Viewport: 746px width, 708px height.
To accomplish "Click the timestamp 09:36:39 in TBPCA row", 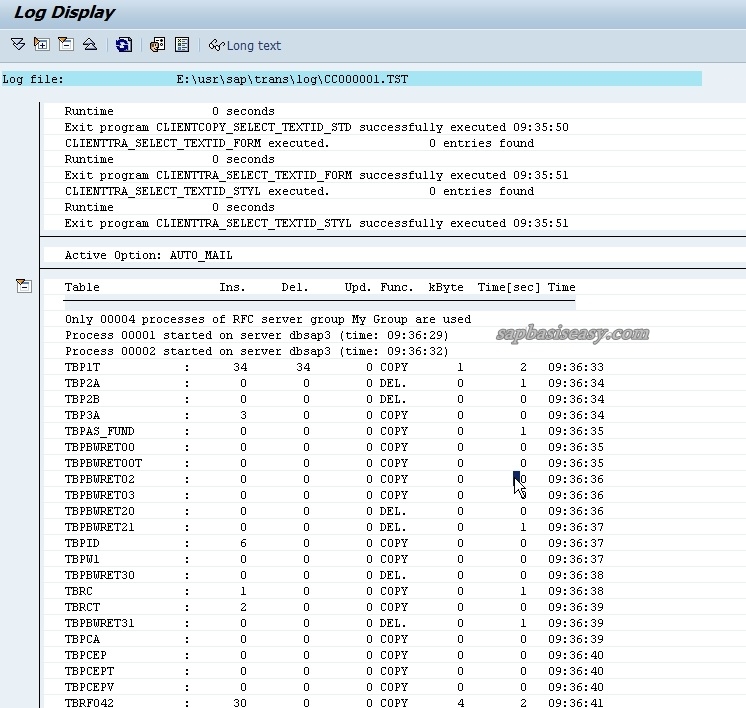I will pyautogui.click(x=576, y=639).
